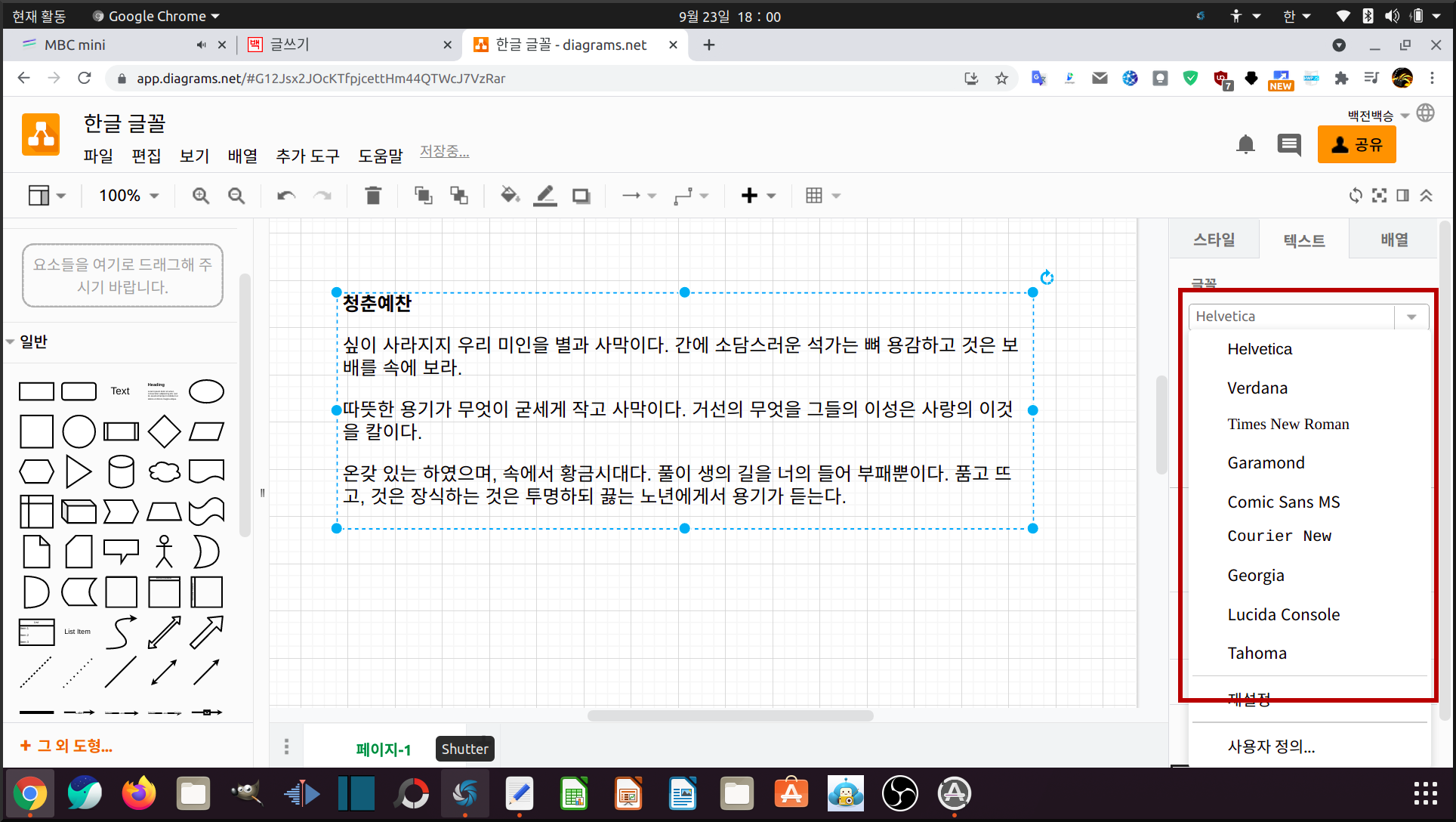
Task: Click the fill color bucket icon
Action: tap(510, 196)
